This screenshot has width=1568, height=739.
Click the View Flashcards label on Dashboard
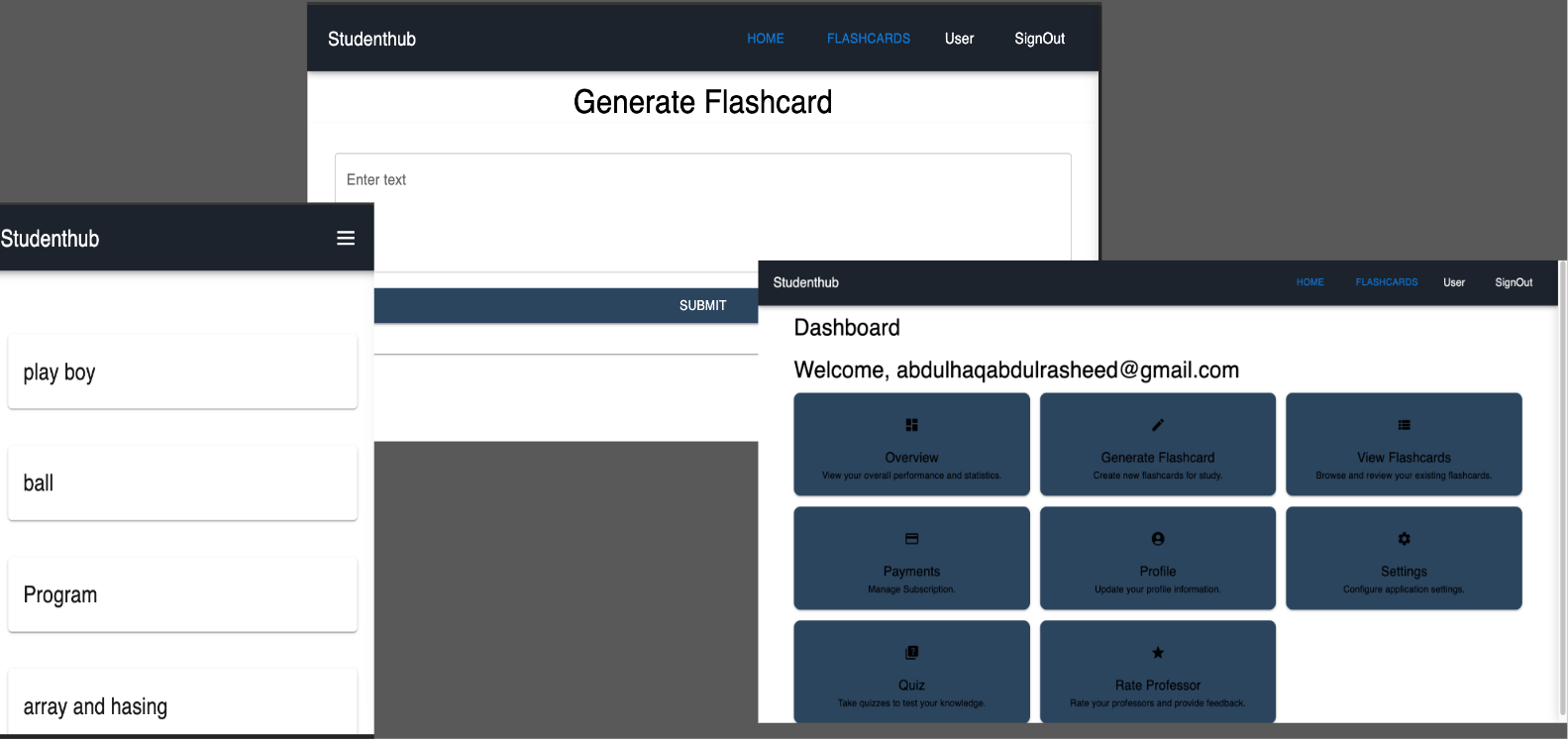point(1404,458)
